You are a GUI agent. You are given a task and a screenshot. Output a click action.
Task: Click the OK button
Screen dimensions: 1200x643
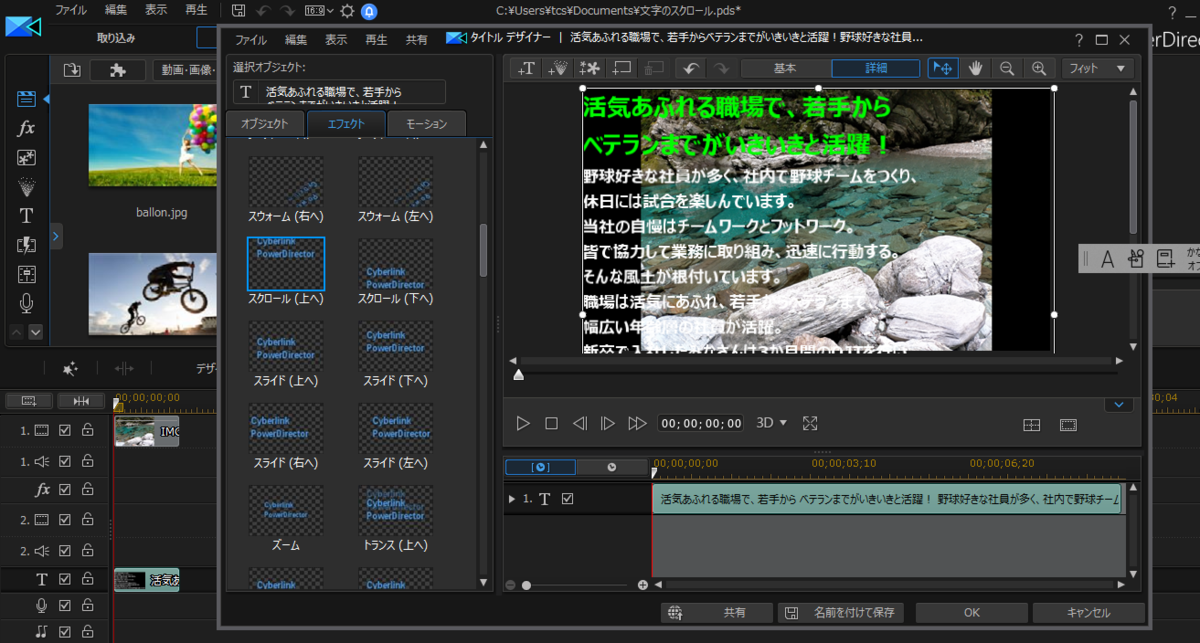click(971, 613)
